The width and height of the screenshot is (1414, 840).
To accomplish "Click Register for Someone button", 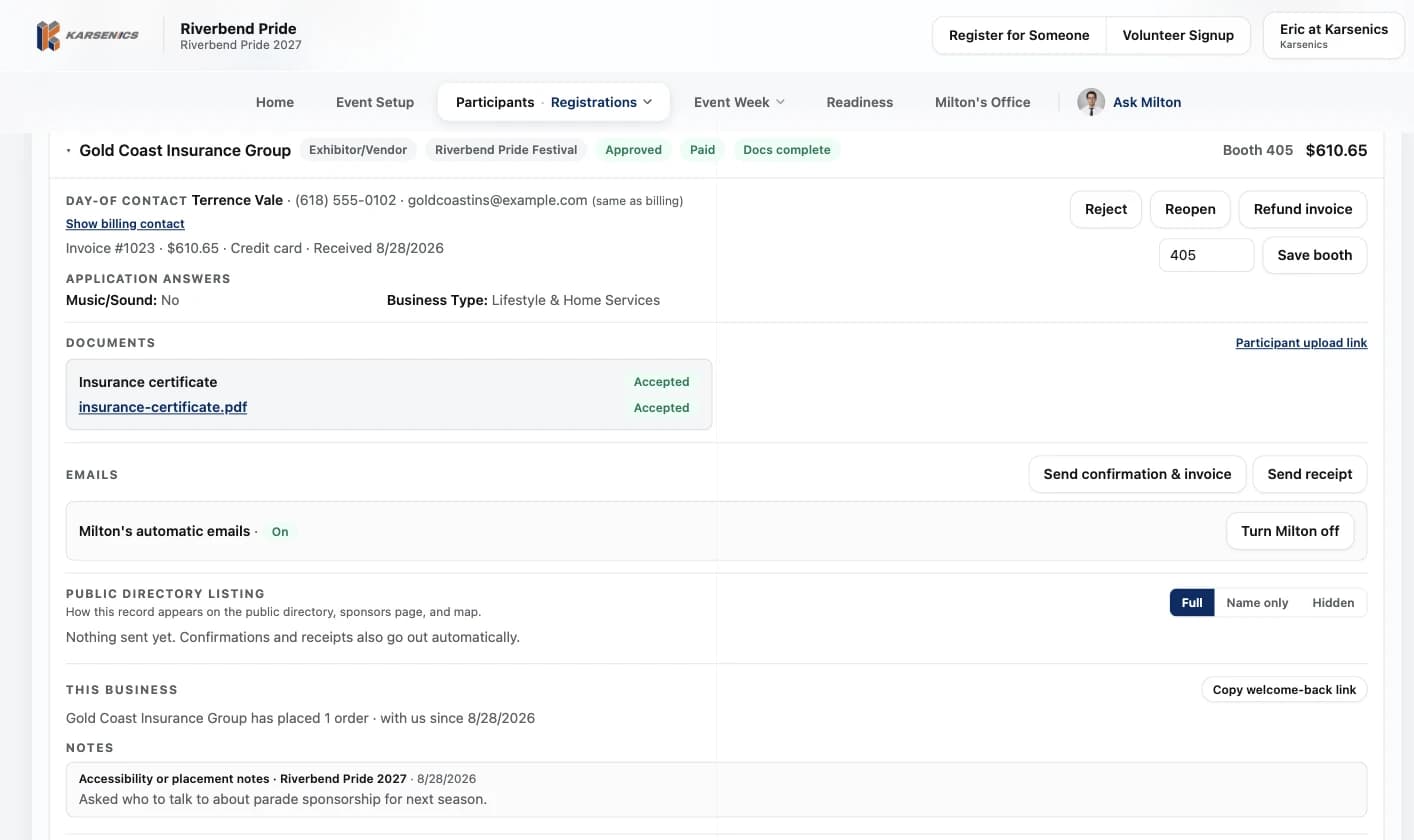I will [x=1019, y=35].
